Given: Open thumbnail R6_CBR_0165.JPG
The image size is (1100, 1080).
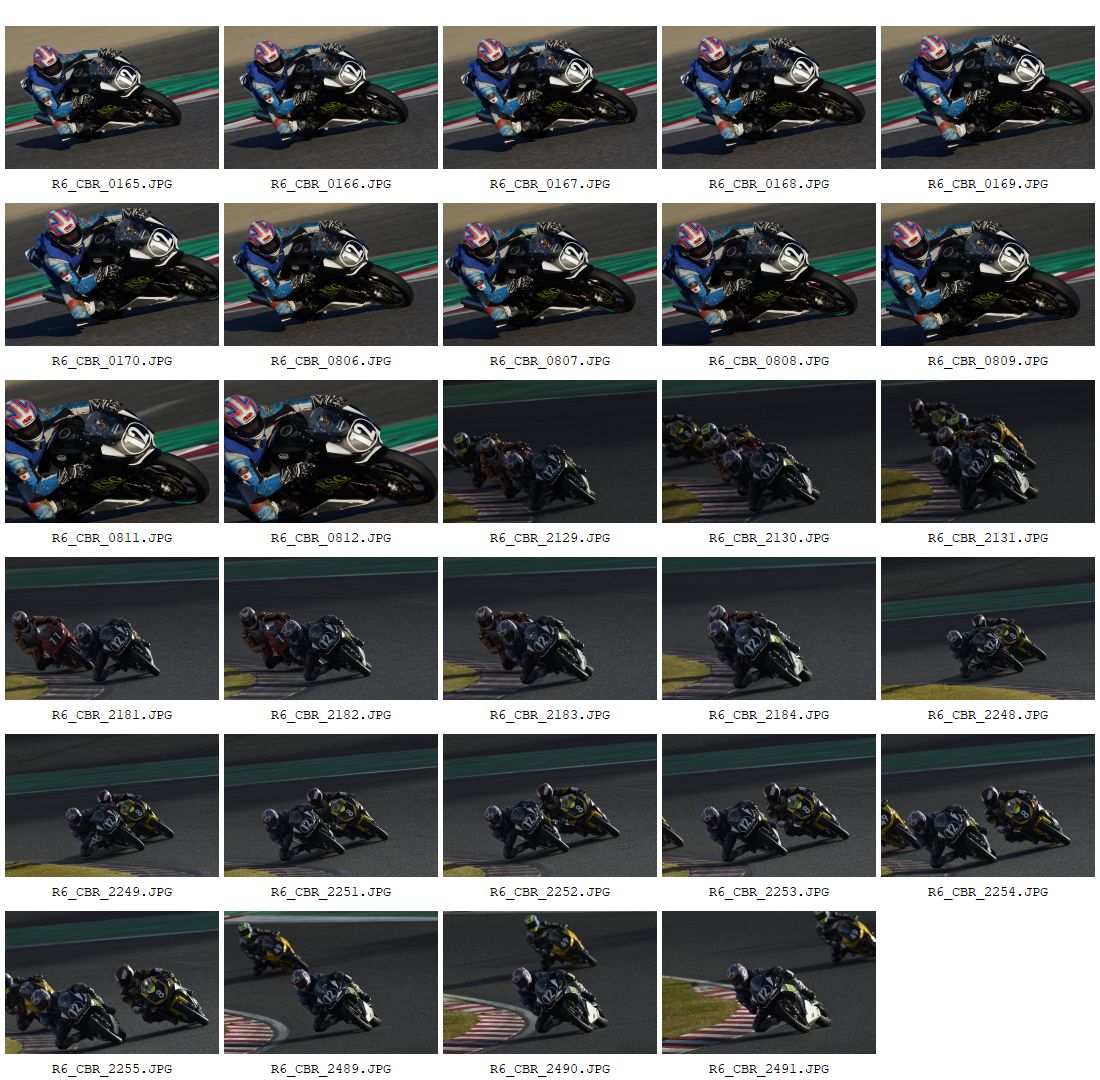Looking at the screenshot, I should pos(112,98).
